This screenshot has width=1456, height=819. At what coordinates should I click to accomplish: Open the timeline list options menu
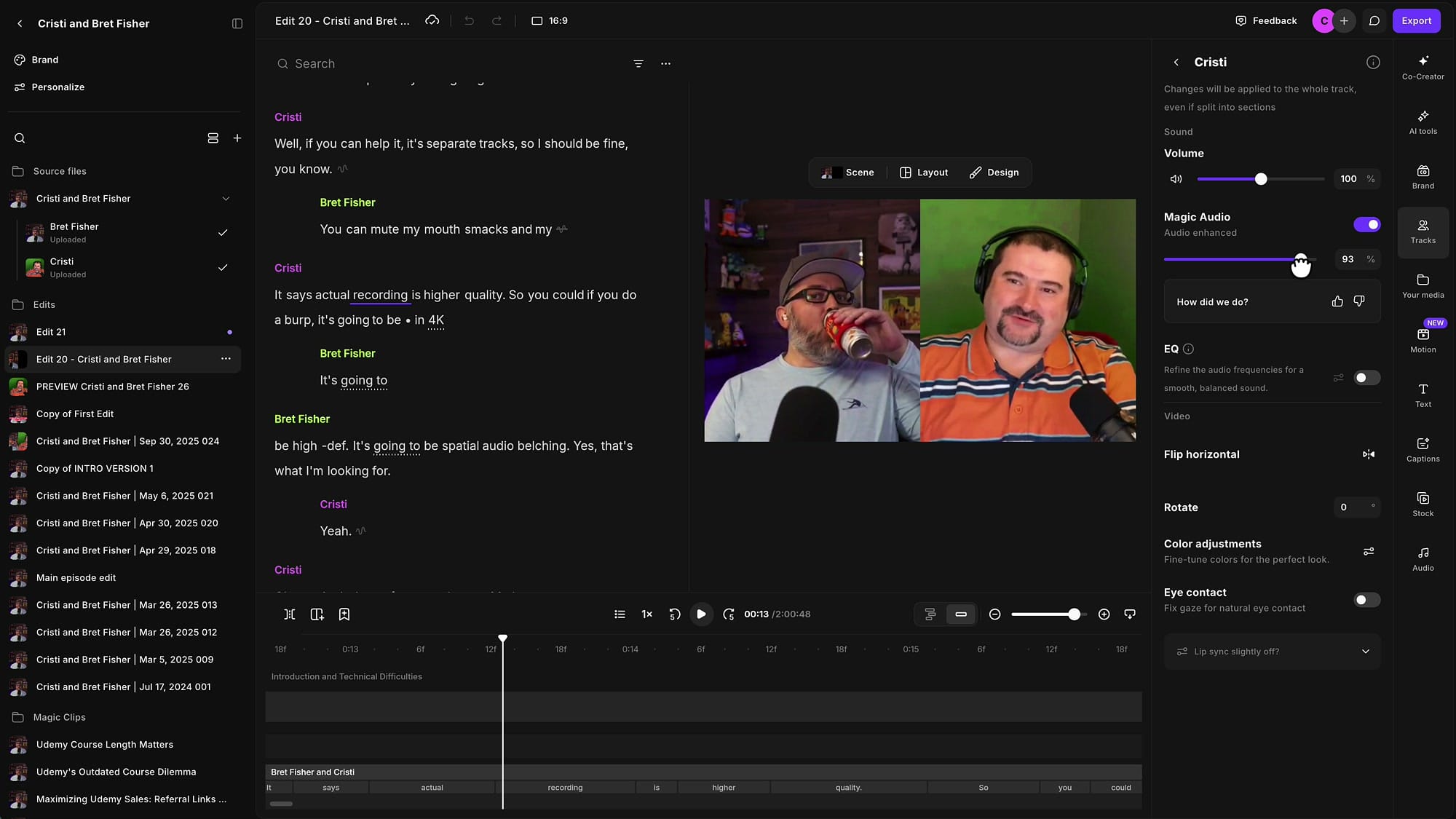pos(620,614)
